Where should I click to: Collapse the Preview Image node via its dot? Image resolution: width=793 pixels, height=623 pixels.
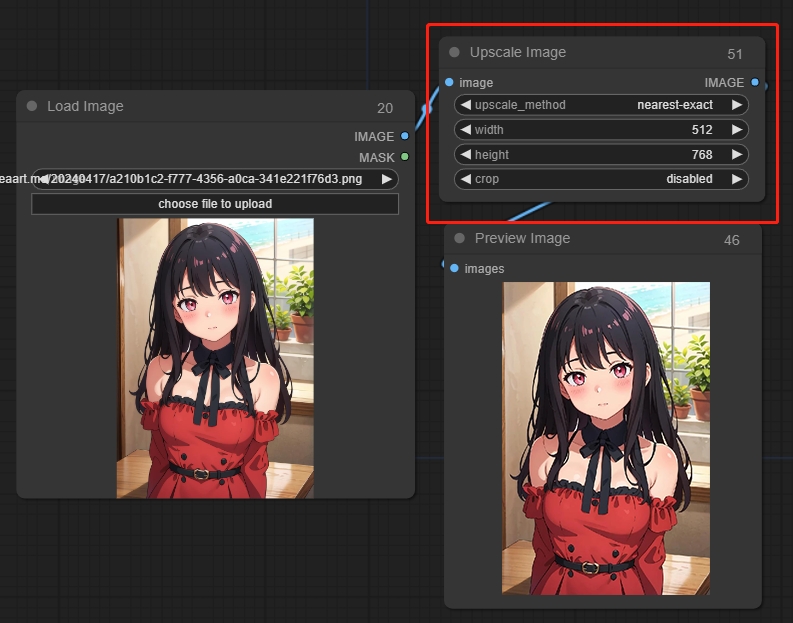click(459, 238)
